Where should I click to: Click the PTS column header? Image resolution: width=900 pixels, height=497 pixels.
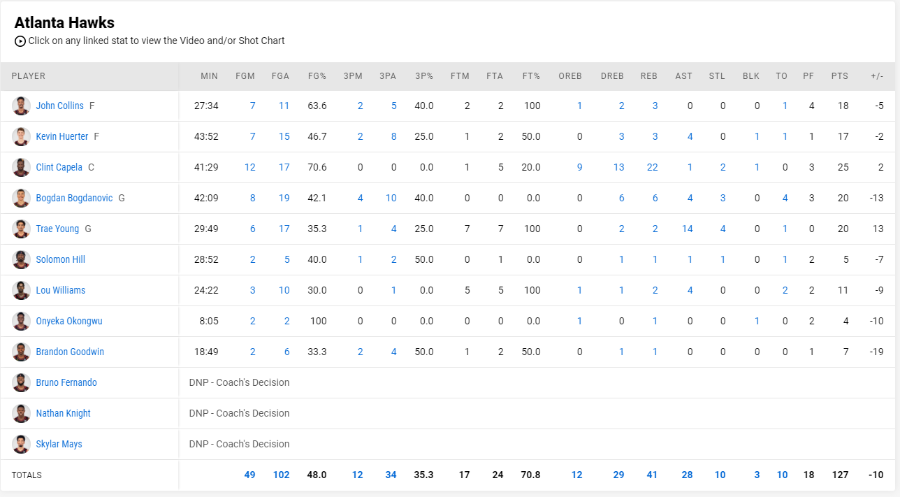pos(839,76)
